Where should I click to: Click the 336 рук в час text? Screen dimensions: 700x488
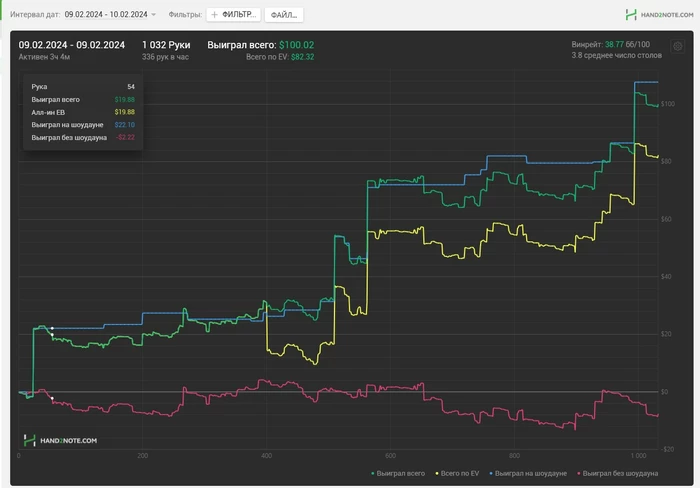165,57
